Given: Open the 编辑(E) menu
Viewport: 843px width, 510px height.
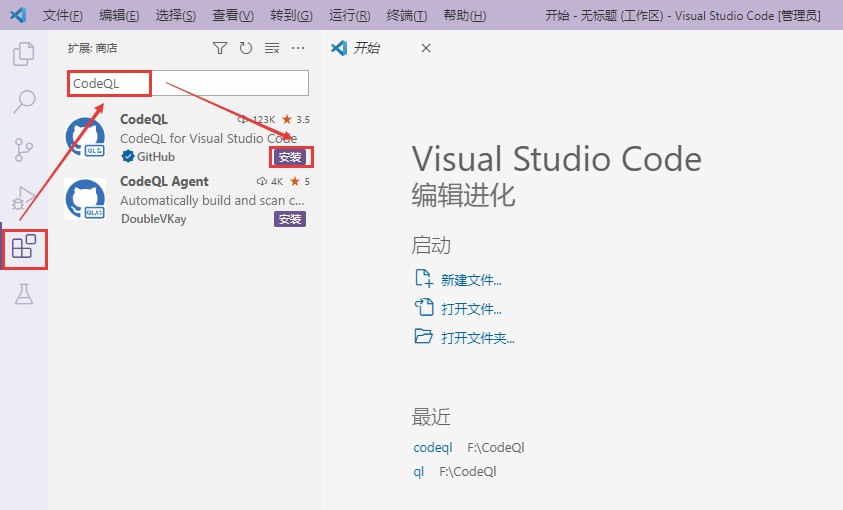Looking at the screenshot, I should [x=119, y=16].
